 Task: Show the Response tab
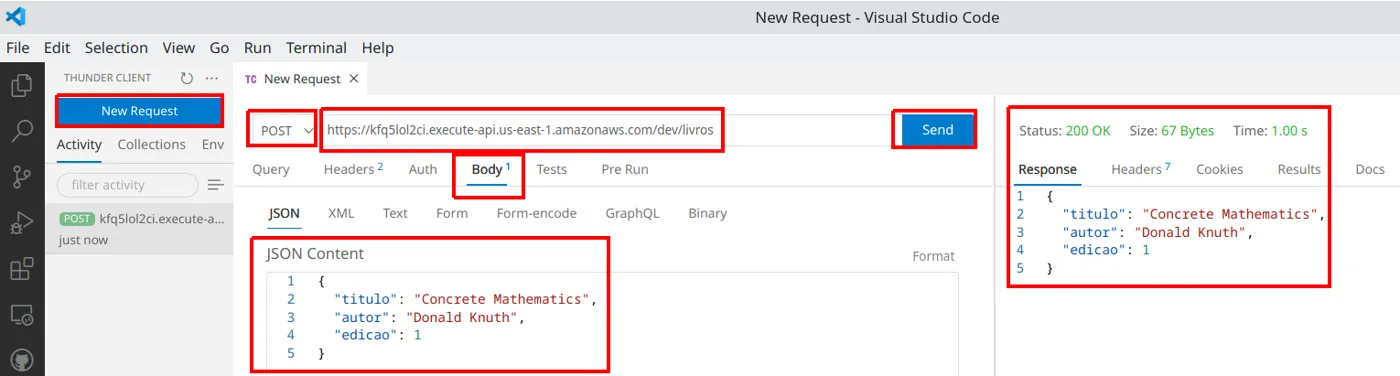tap(1047, 170)
